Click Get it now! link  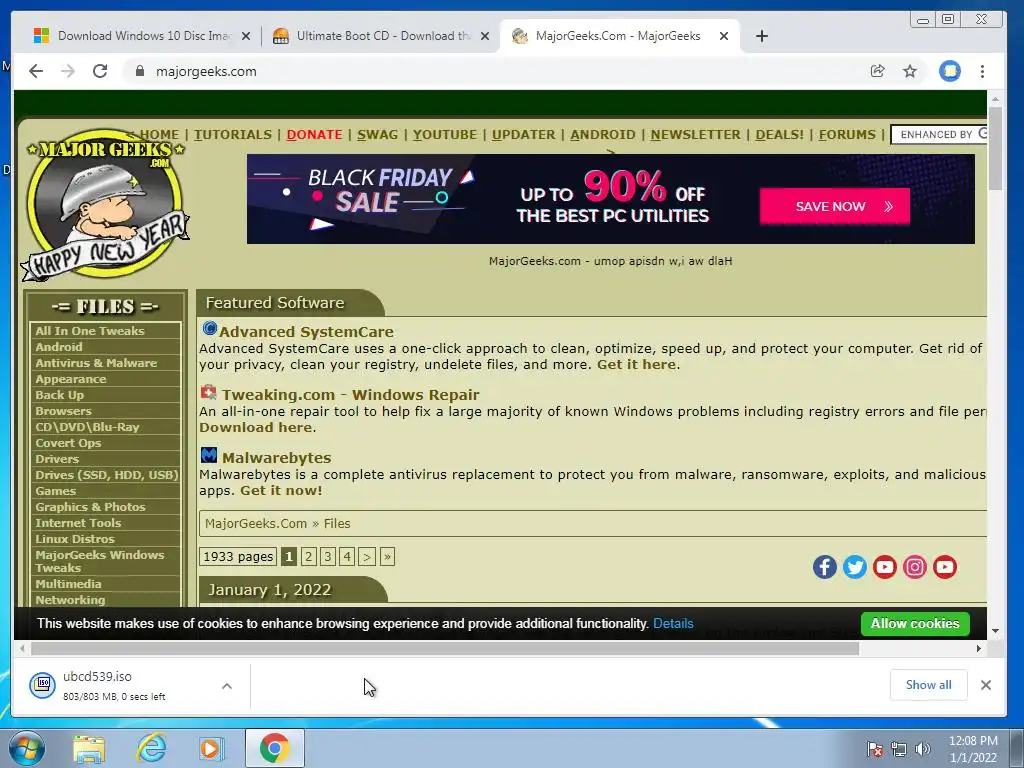(x=281, y=490)
